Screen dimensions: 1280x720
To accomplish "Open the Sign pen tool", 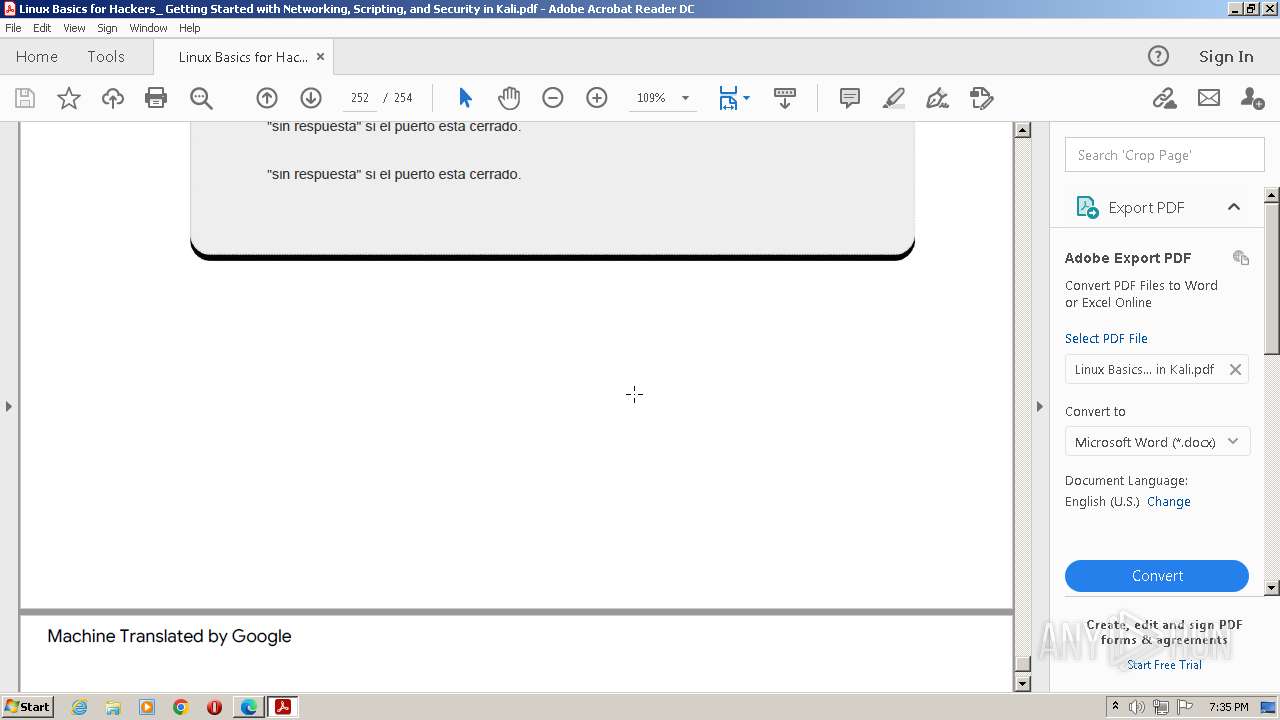I will (x=938, y=98).
